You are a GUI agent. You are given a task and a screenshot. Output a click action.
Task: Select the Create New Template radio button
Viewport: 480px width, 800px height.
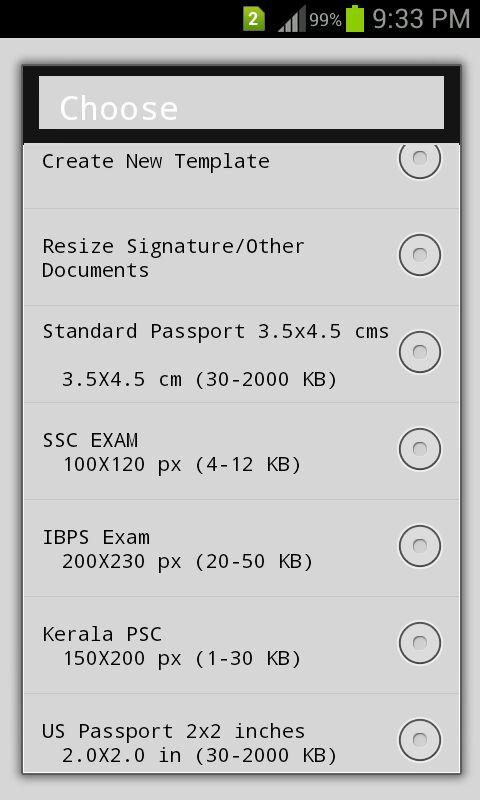(x=419, y=159)
